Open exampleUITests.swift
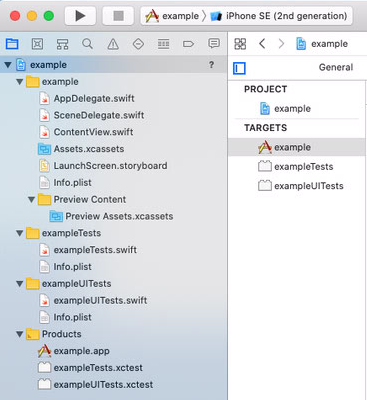The height and width of the screenshot is (400, 367). click(114, 300)
